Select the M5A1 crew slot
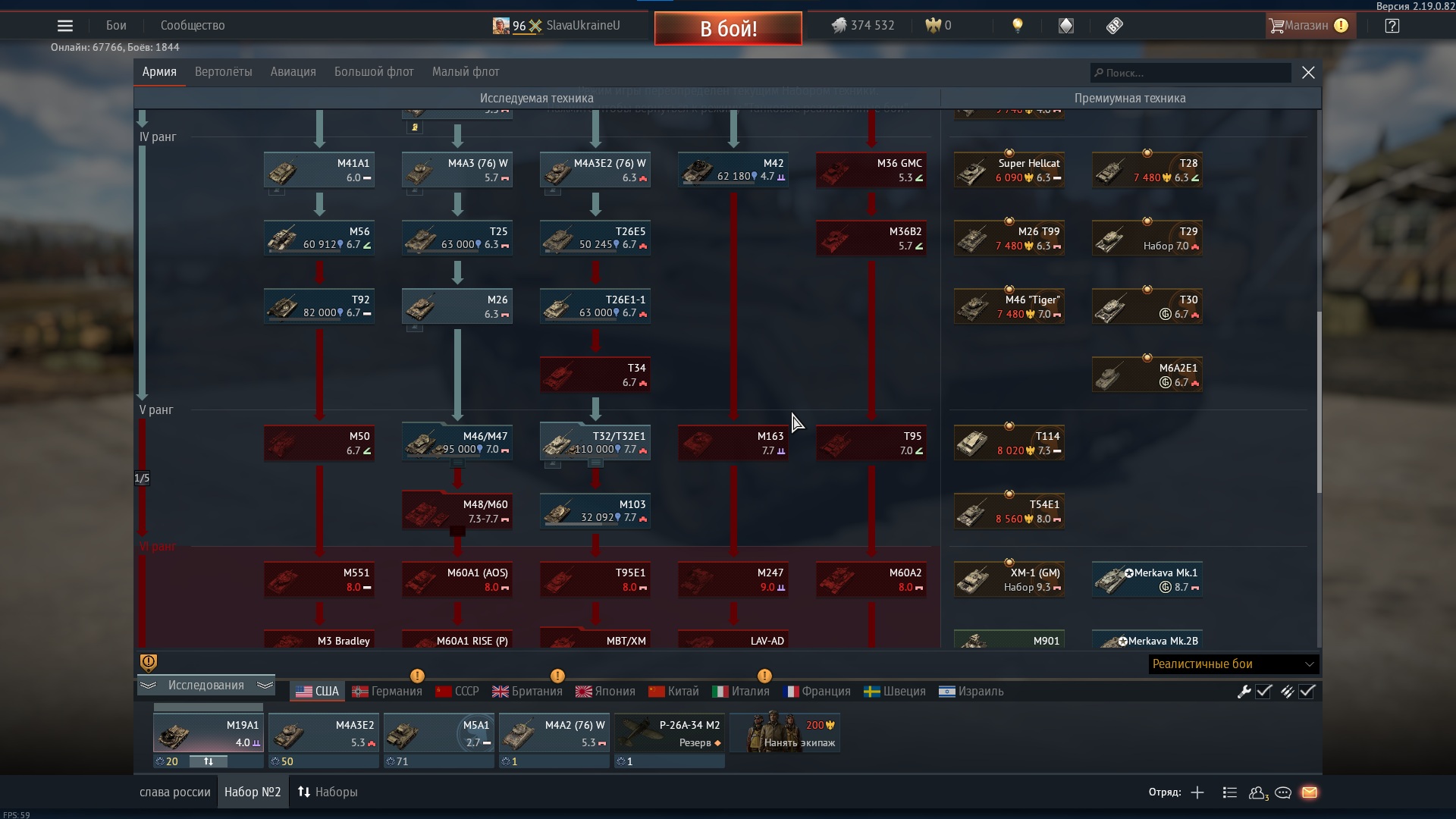The image size is (1456, 819). (439, 733)
